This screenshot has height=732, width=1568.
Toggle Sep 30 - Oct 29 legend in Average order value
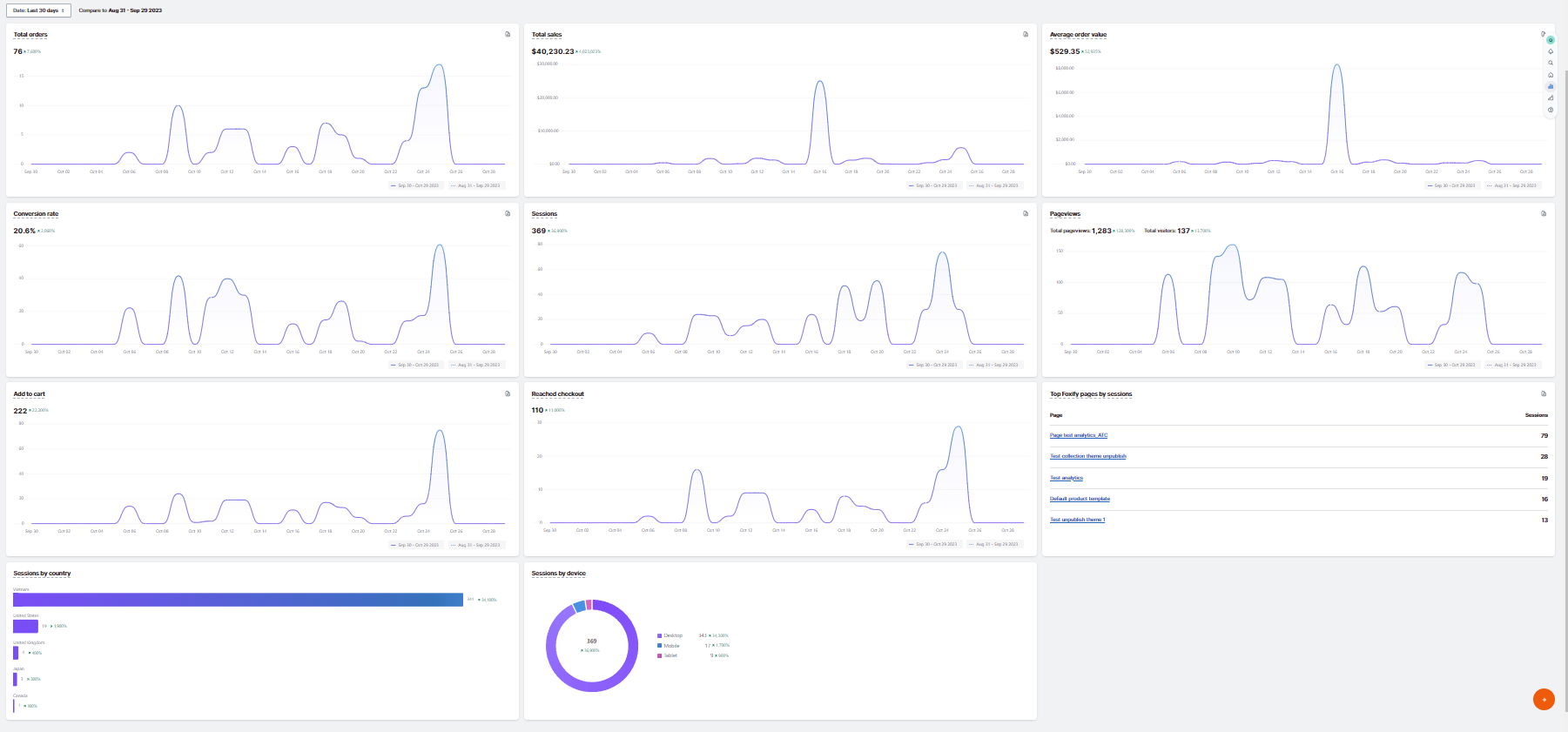point(1451,185)
